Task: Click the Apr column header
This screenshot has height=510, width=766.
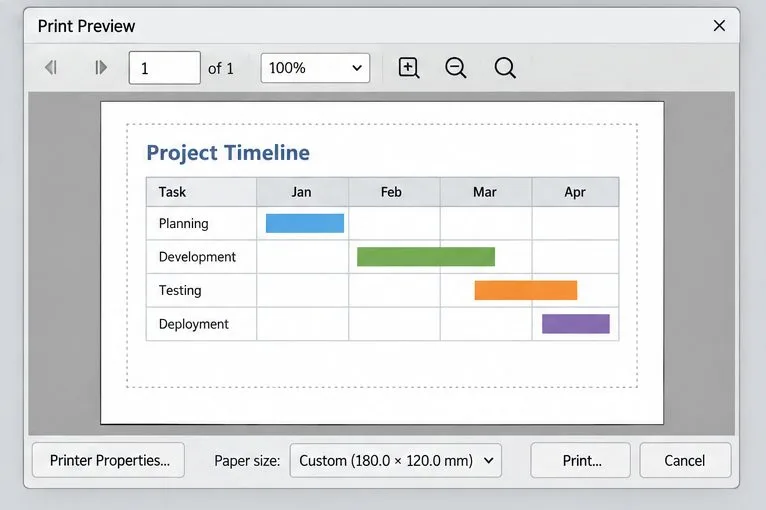Action: [575, 192]
